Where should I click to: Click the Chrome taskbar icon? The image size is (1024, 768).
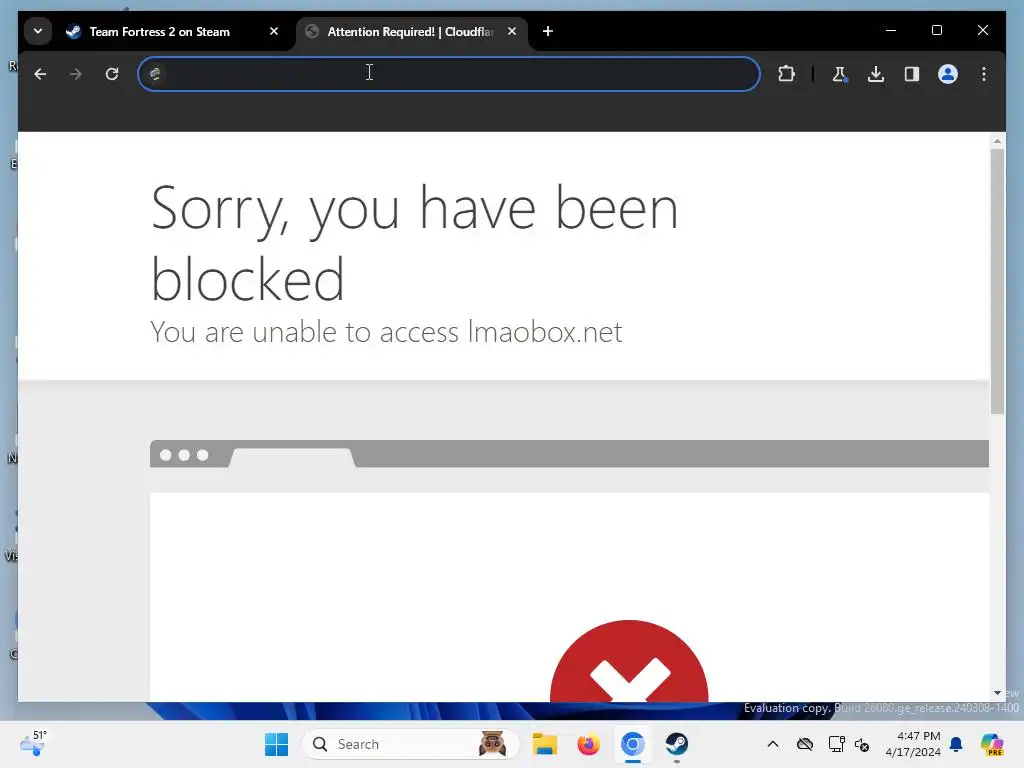tap(632, 744)
